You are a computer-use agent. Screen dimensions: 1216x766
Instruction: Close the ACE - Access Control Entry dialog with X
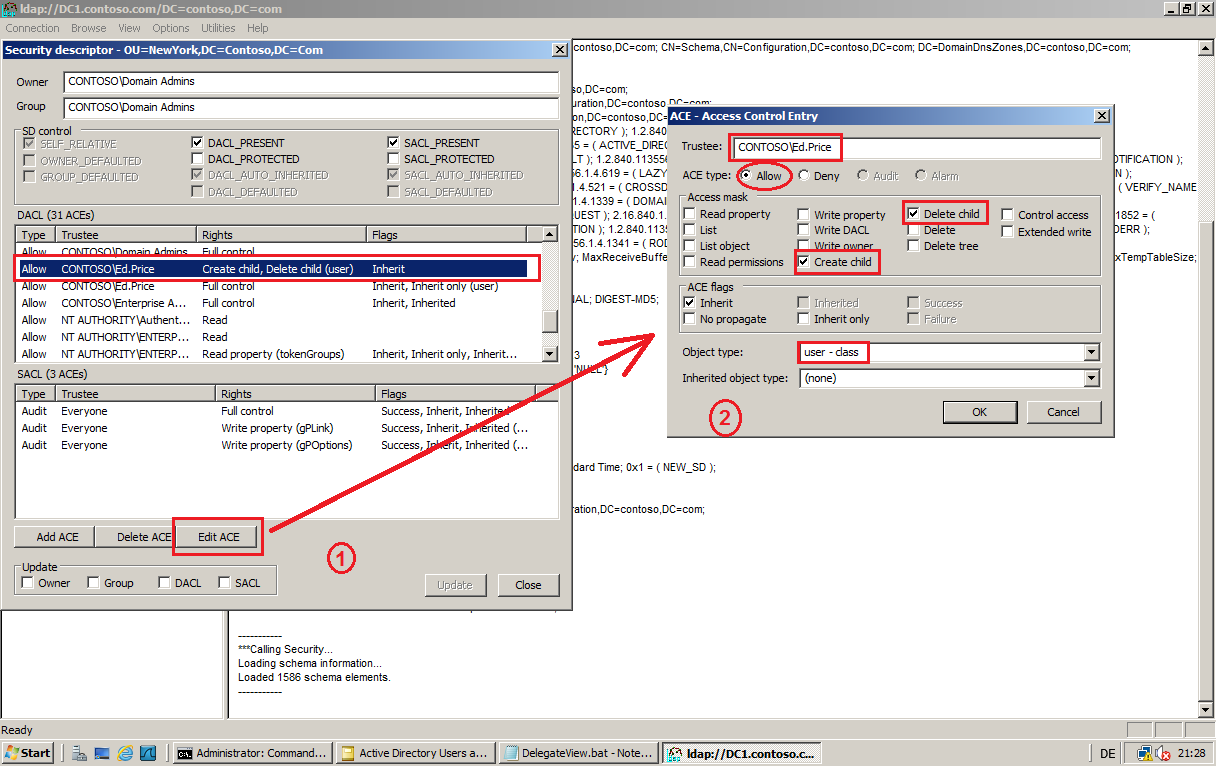pos(1101,116)
